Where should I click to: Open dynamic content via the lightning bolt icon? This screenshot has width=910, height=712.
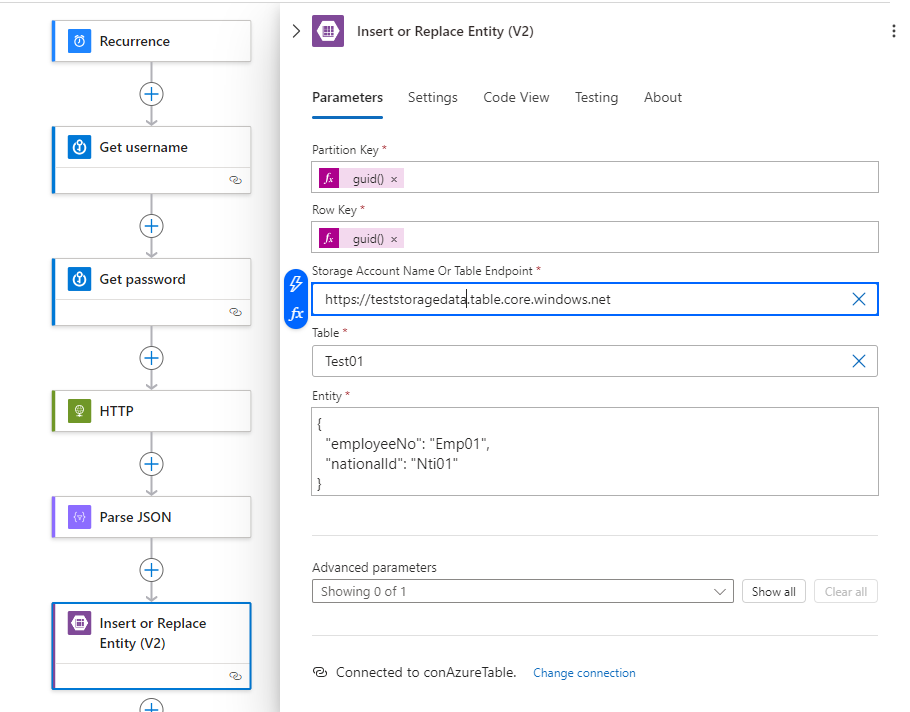coord(295,284)
